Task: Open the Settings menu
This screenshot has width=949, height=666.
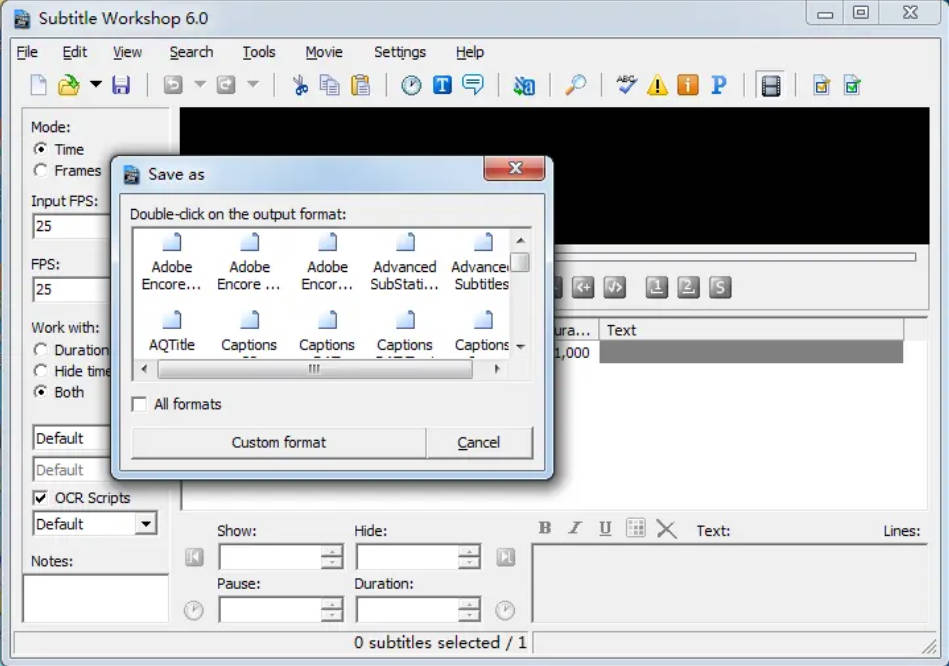Action: 399,52
